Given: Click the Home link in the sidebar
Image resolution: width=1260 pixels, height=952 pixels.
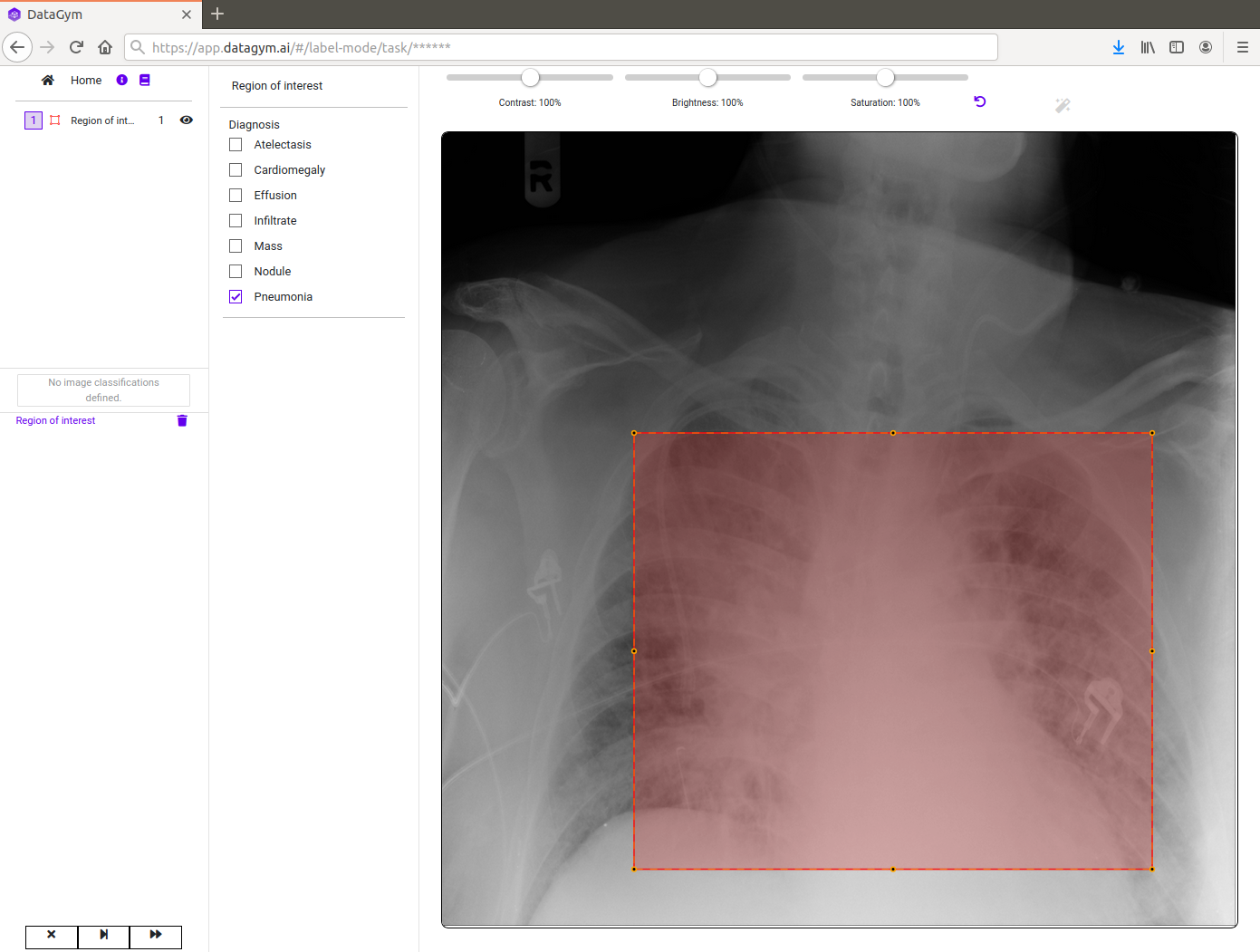Looking at the screenshot, I should coord(86,81).
